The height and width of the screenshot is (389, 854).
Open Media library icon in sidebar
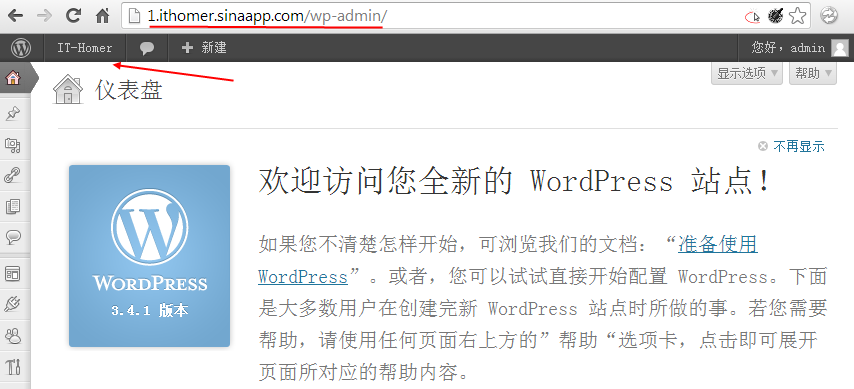(13, 144)
